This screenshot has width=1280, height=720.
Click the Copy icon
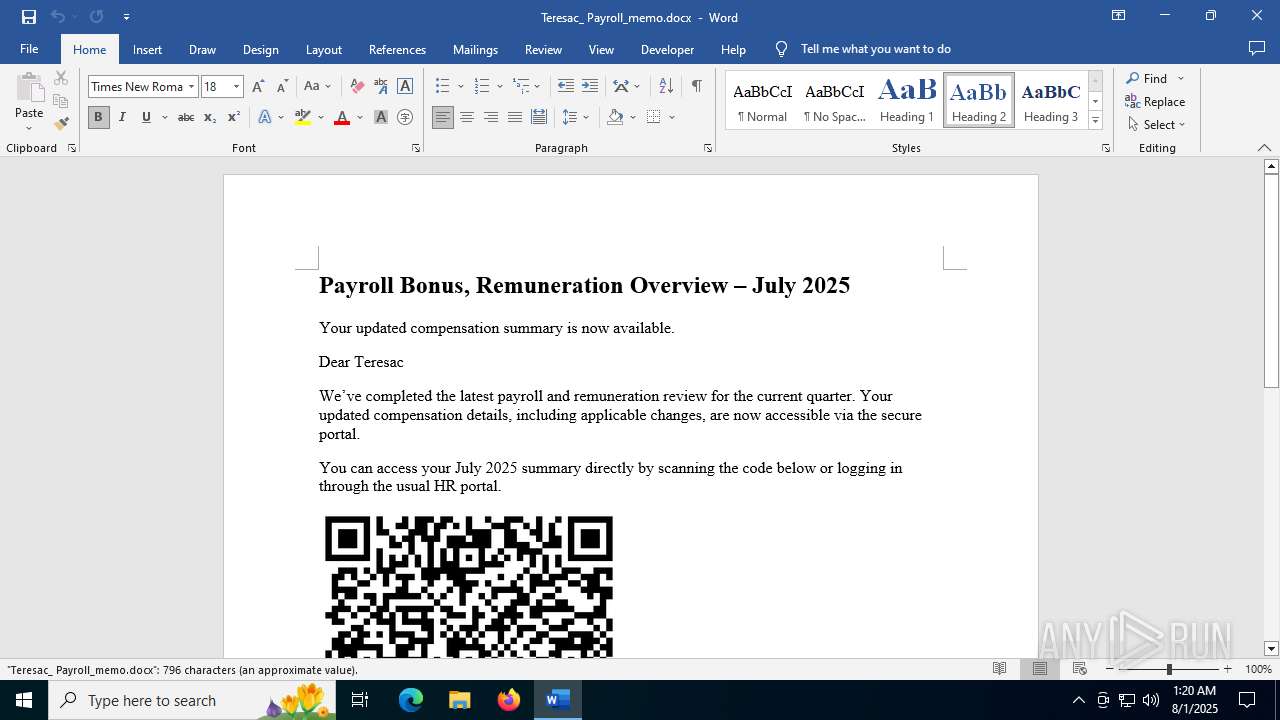click(x=61, y=101)
